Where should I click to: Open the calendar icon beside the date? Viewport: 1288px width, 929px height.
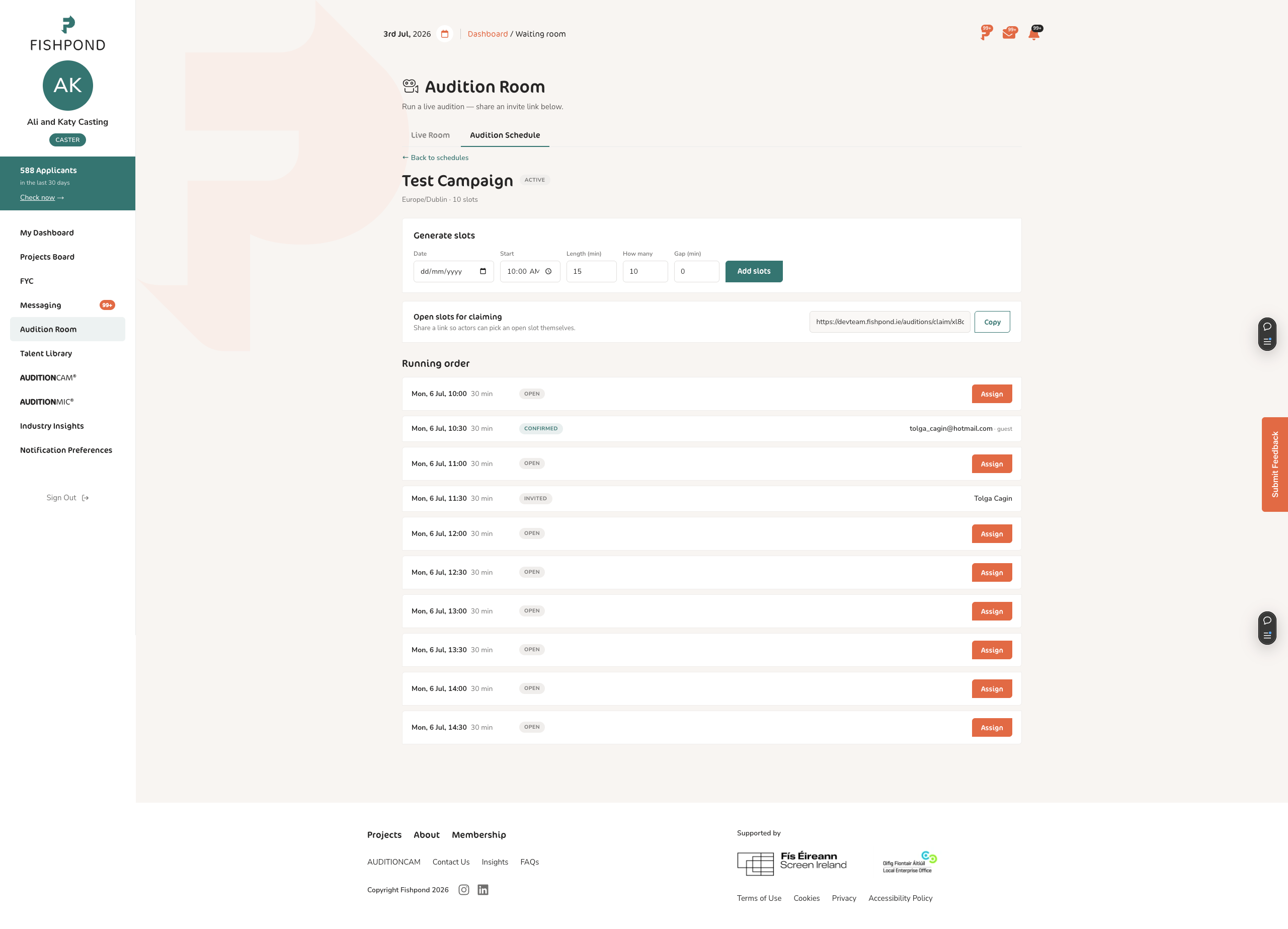(445, 34)
